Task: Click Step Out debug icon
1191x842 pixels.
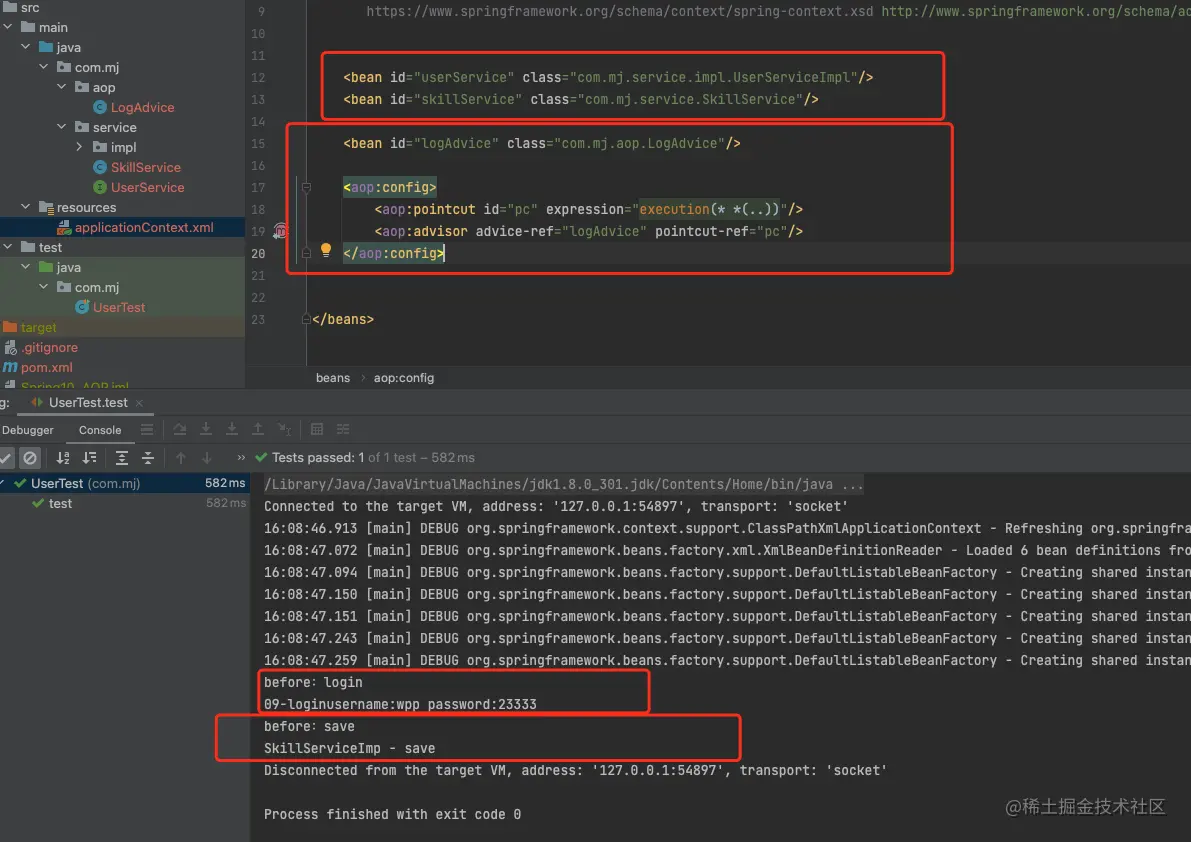Action: (258, 429)
